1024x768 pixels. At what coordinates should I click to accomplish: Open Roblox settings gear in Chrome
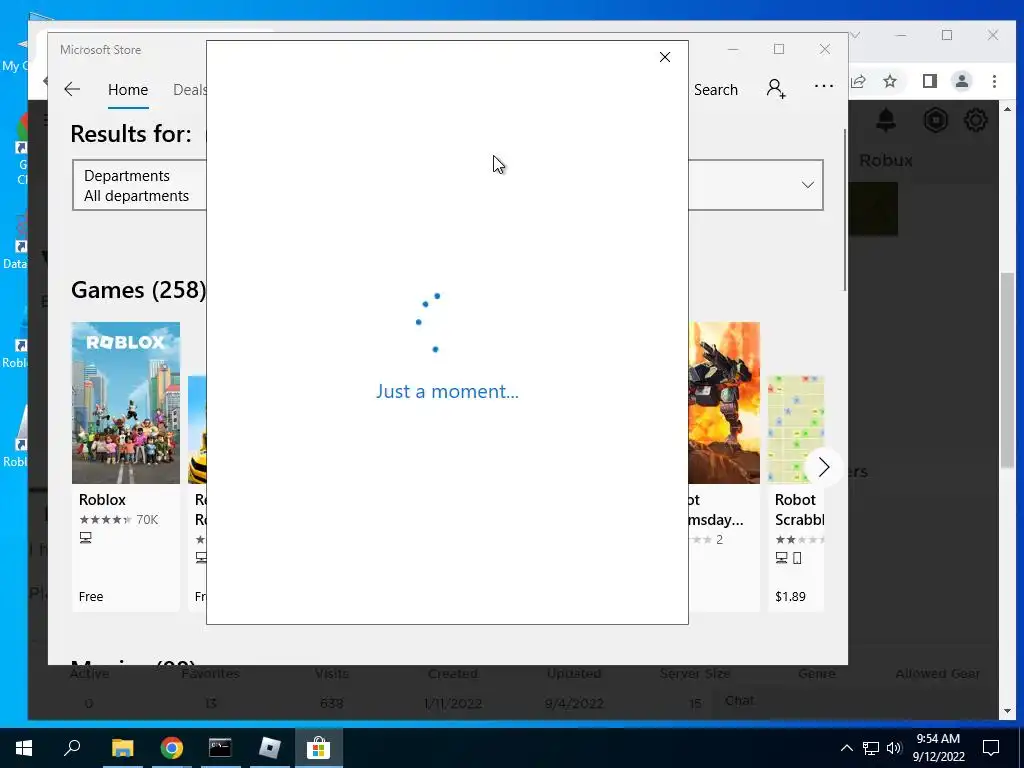pyautogui.click(x=975, y=120)
